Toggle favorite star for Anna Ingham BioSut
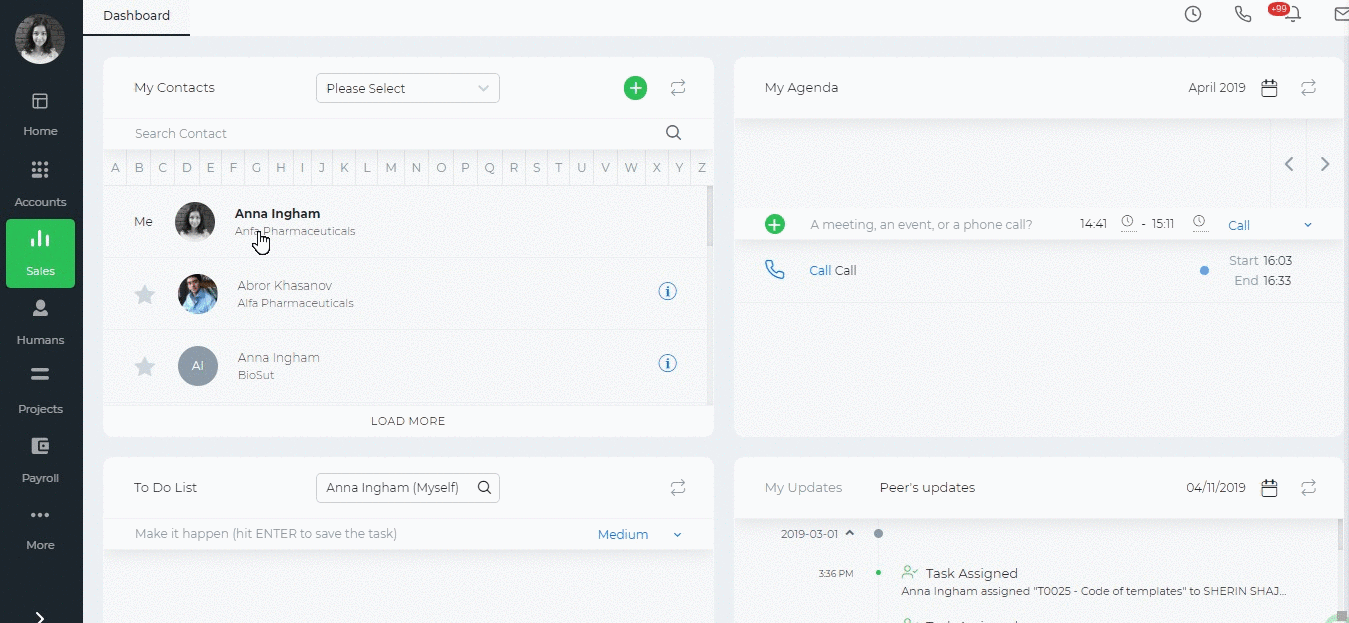 [x=145, y=366]
